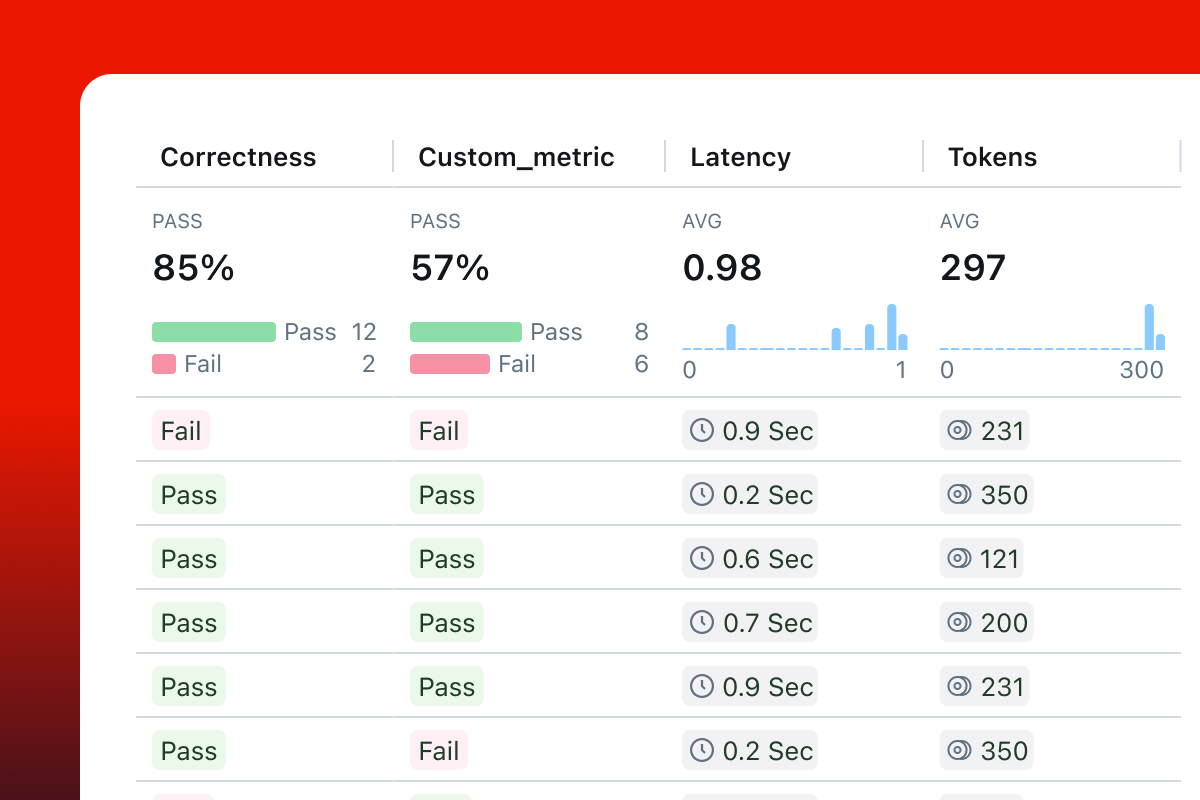Click the Latency column header

[740, 157]
